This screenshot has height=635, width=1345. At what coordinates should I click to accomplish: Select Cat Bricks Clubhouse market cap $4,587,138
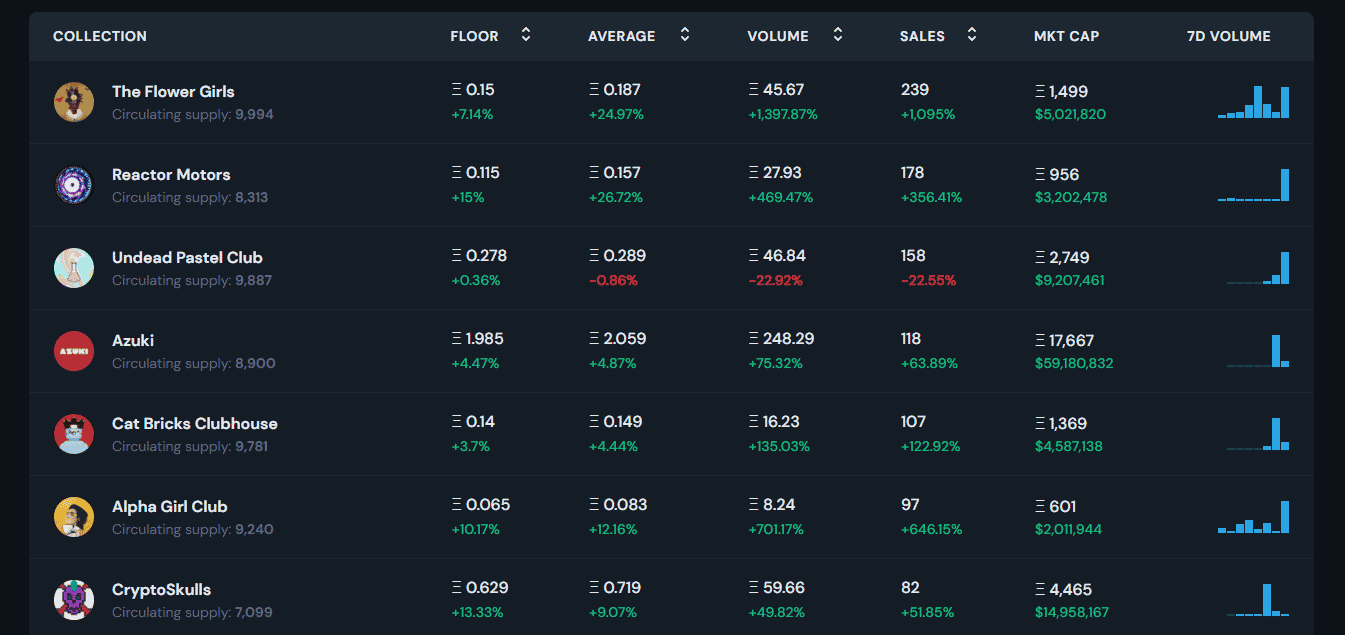pyautogui.click(x=1069, y=446)
